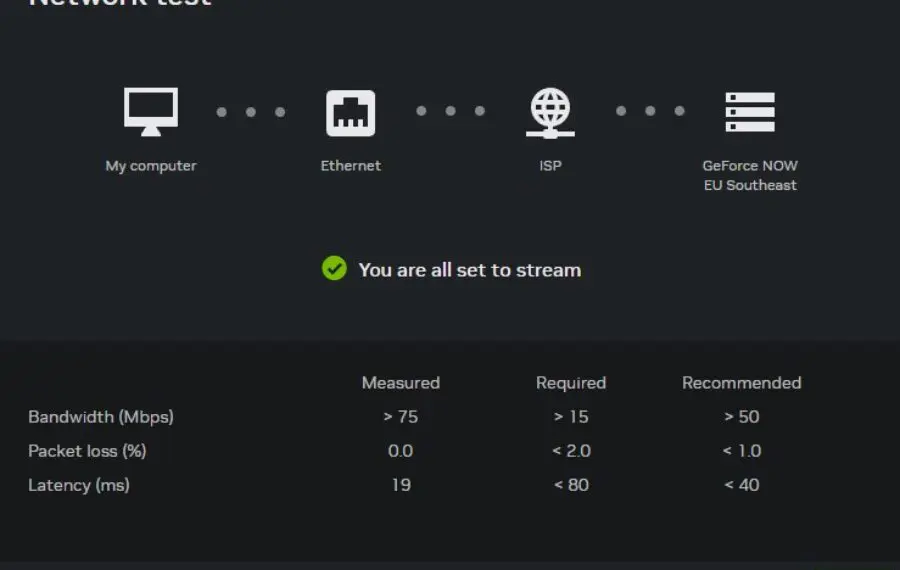Click measured latency value 19
900x570 pixels.
pos(401,485)
